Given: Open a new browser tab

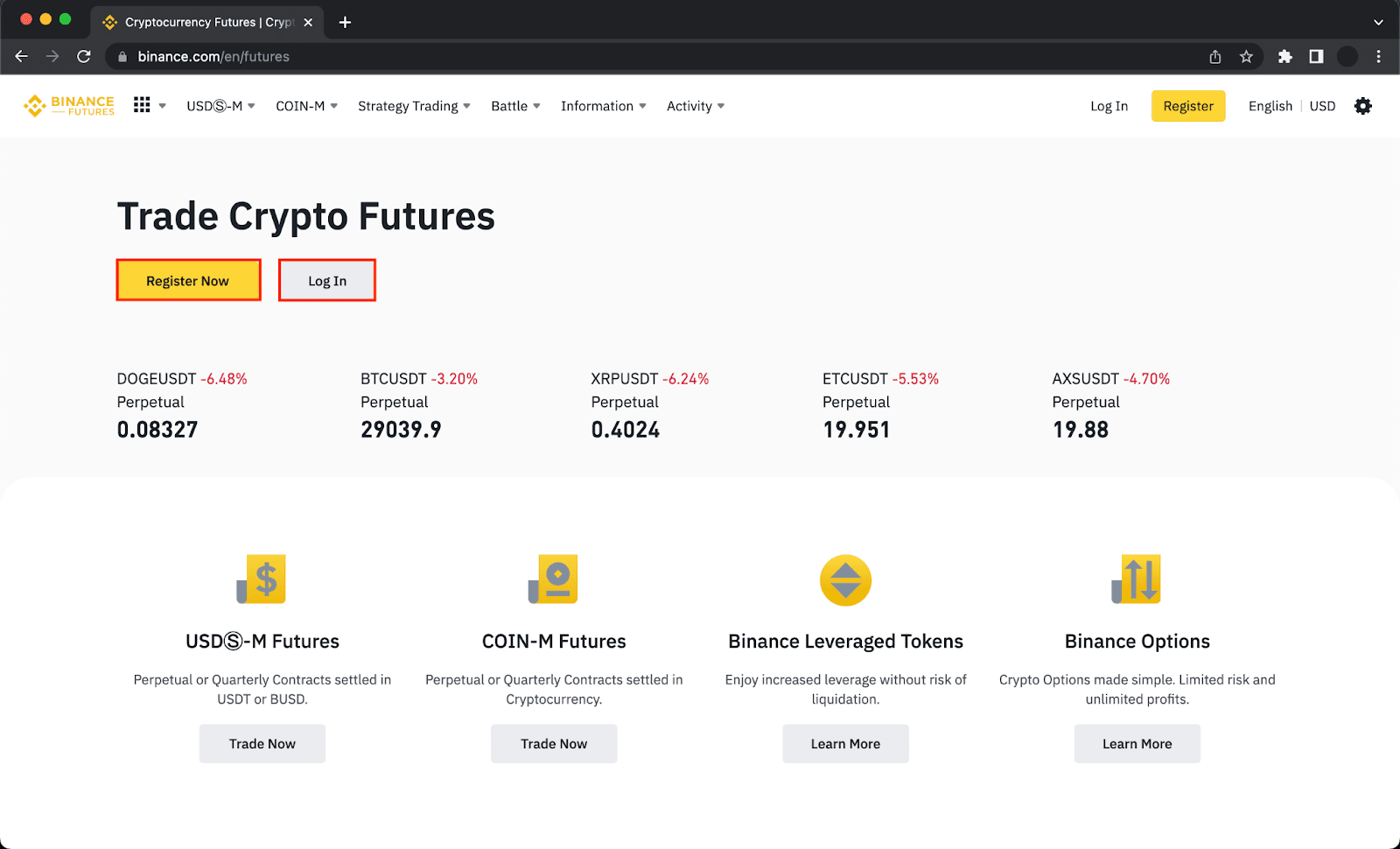Looking at the screenshot, I should [x=345, y=22].
